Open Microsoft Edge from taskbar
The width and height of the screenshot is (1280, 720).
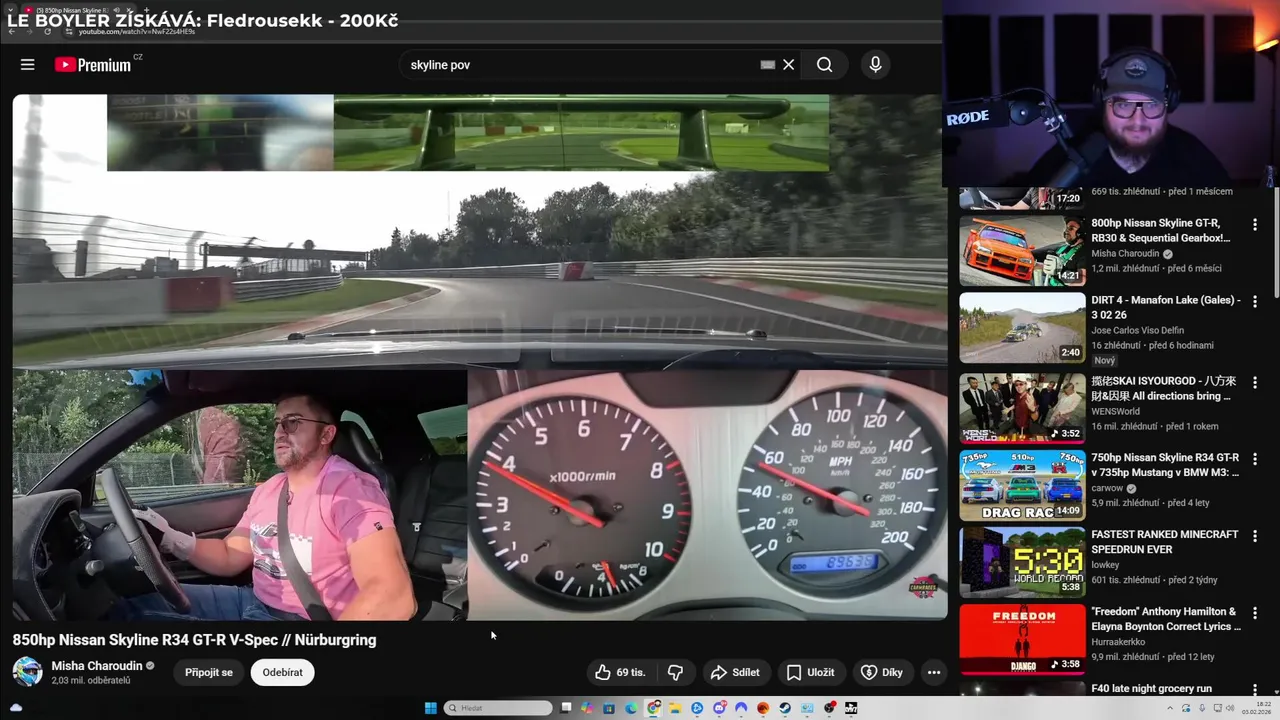(631, 708)
